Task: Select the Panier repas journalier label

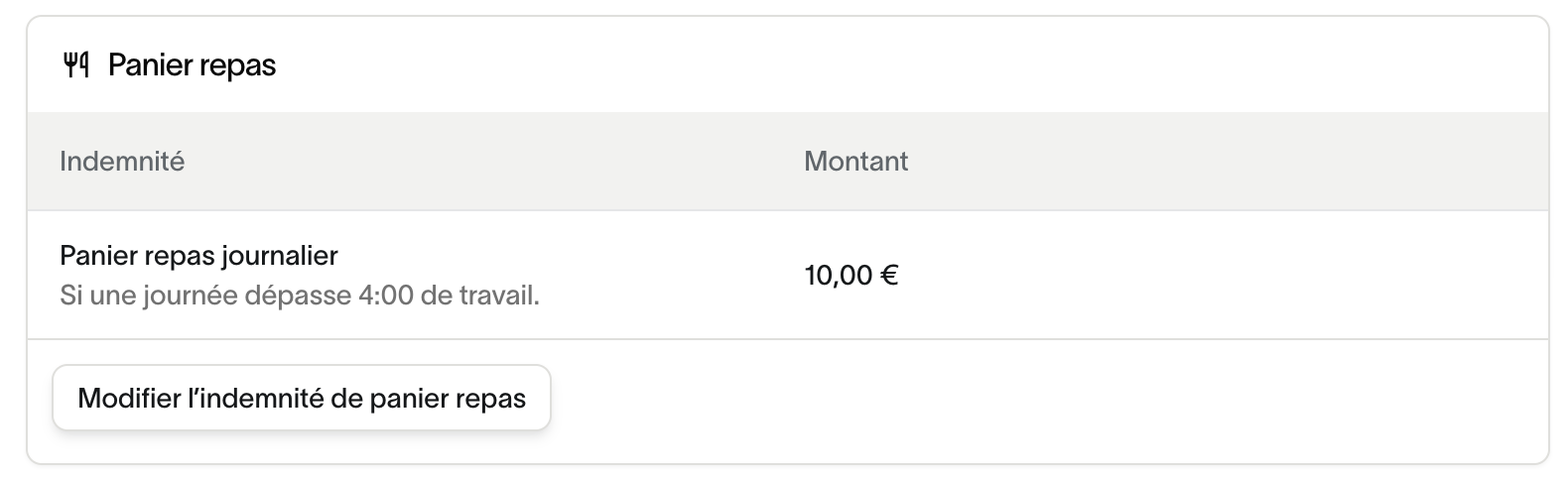Action: point(198,256)
